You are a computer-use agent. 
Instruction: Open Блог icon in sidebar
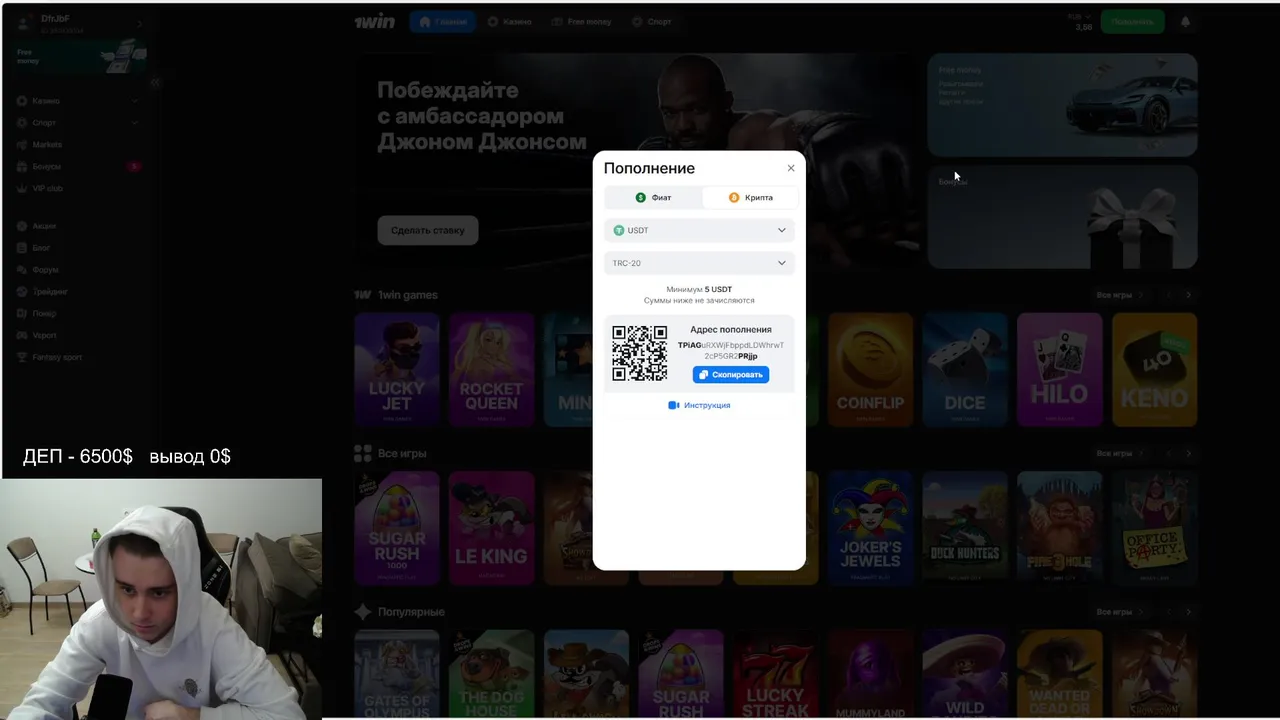[x=22, y=248]
